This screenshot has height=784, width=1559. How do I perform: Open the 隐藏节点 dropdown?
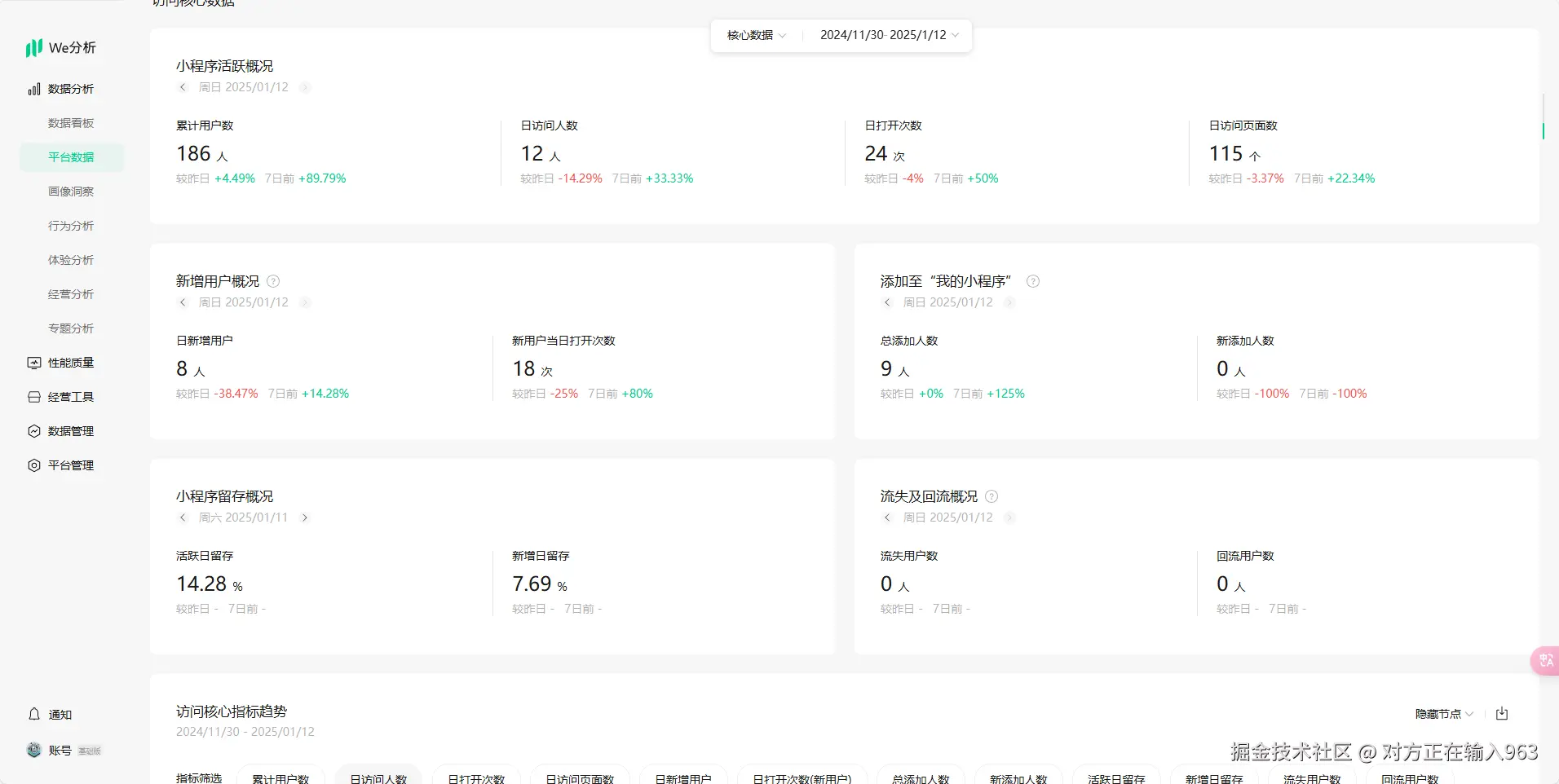pos(1444,714)
